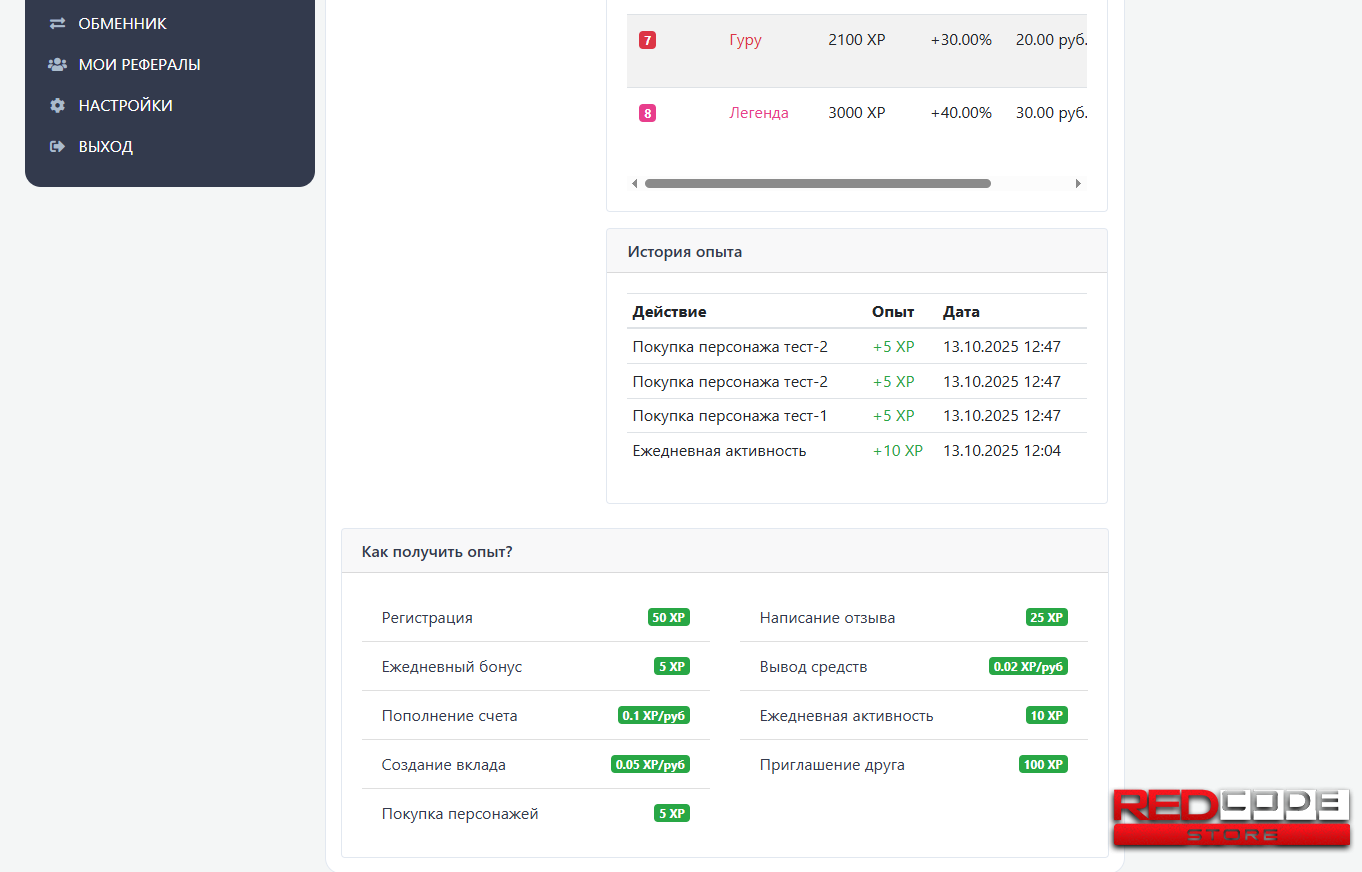Viewport: 1362px width, 872px height.
Task: Open the Легенда character link
Action: point(759,113)
